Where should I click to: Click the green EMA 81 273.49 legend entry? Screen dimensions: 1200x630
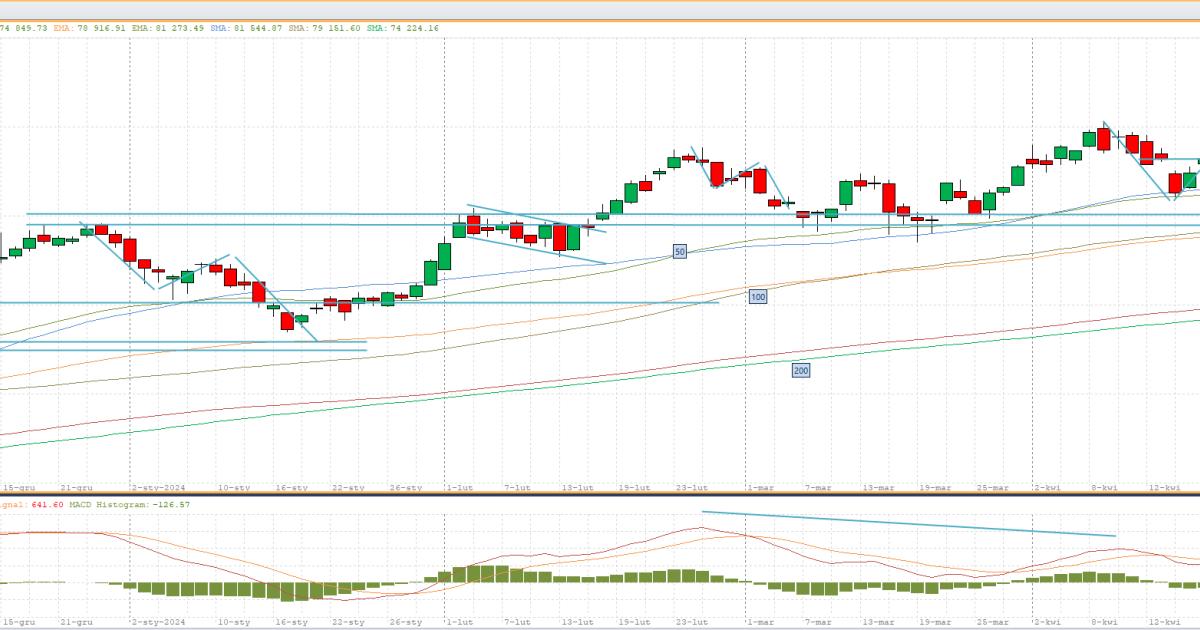click(168, 28)
